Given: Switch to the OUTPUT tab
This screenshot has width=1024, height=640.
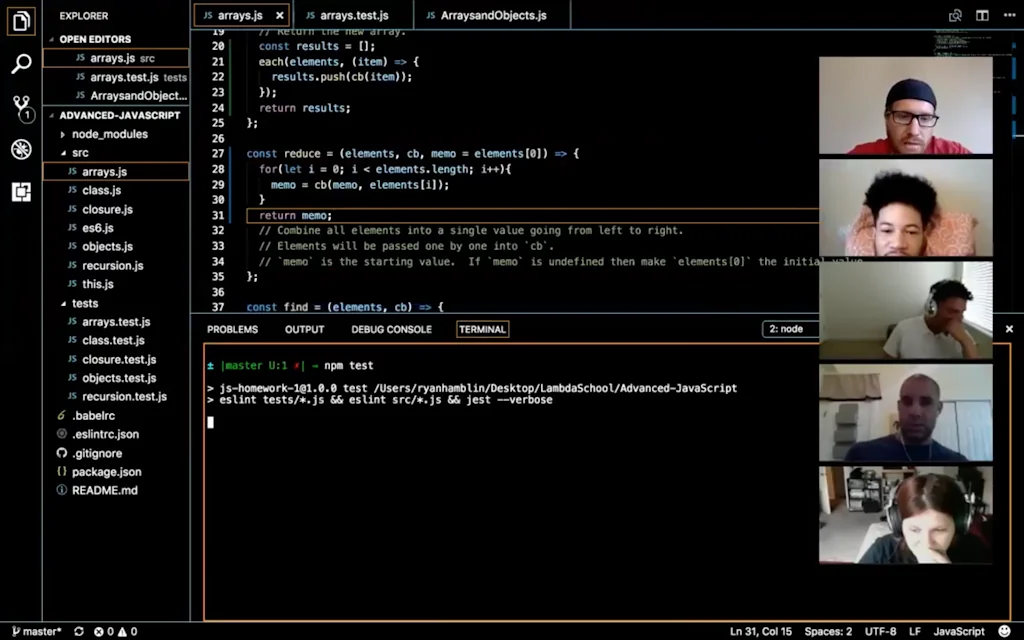Looking at the screenshot, I should pyautogui.click(x=304, y=328).
